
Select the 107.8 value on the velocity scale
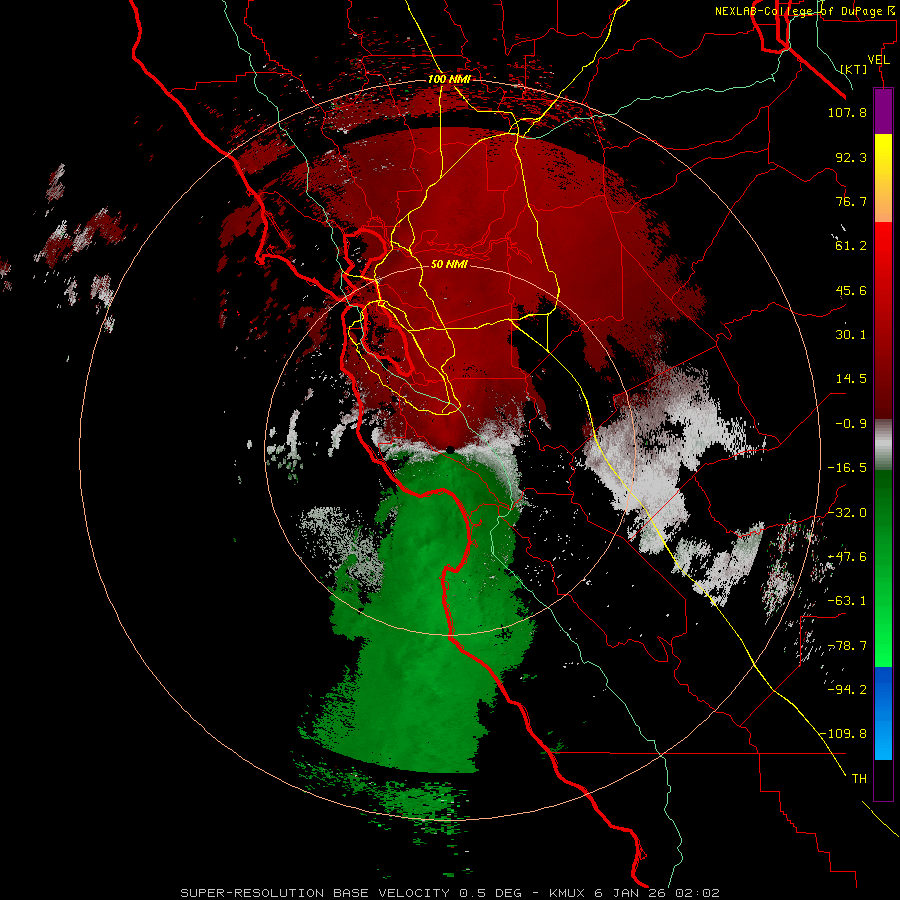847,112
